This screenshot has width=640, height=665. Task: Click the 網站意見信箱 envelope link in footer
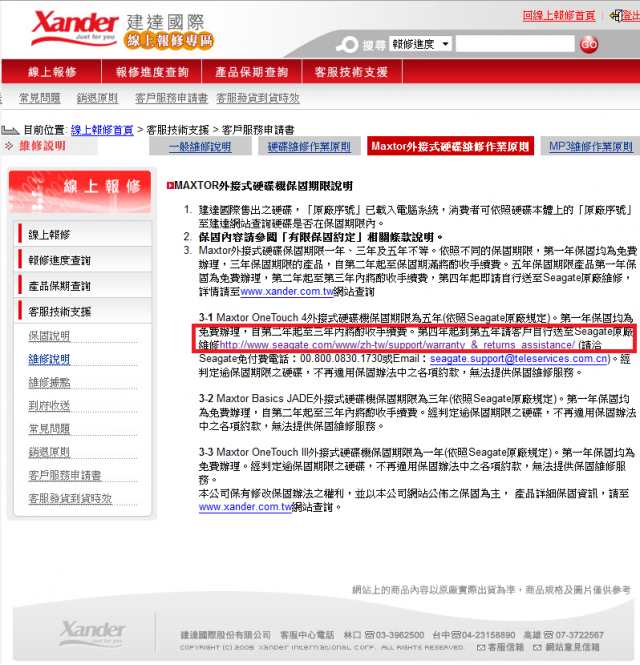coord(566,647)
